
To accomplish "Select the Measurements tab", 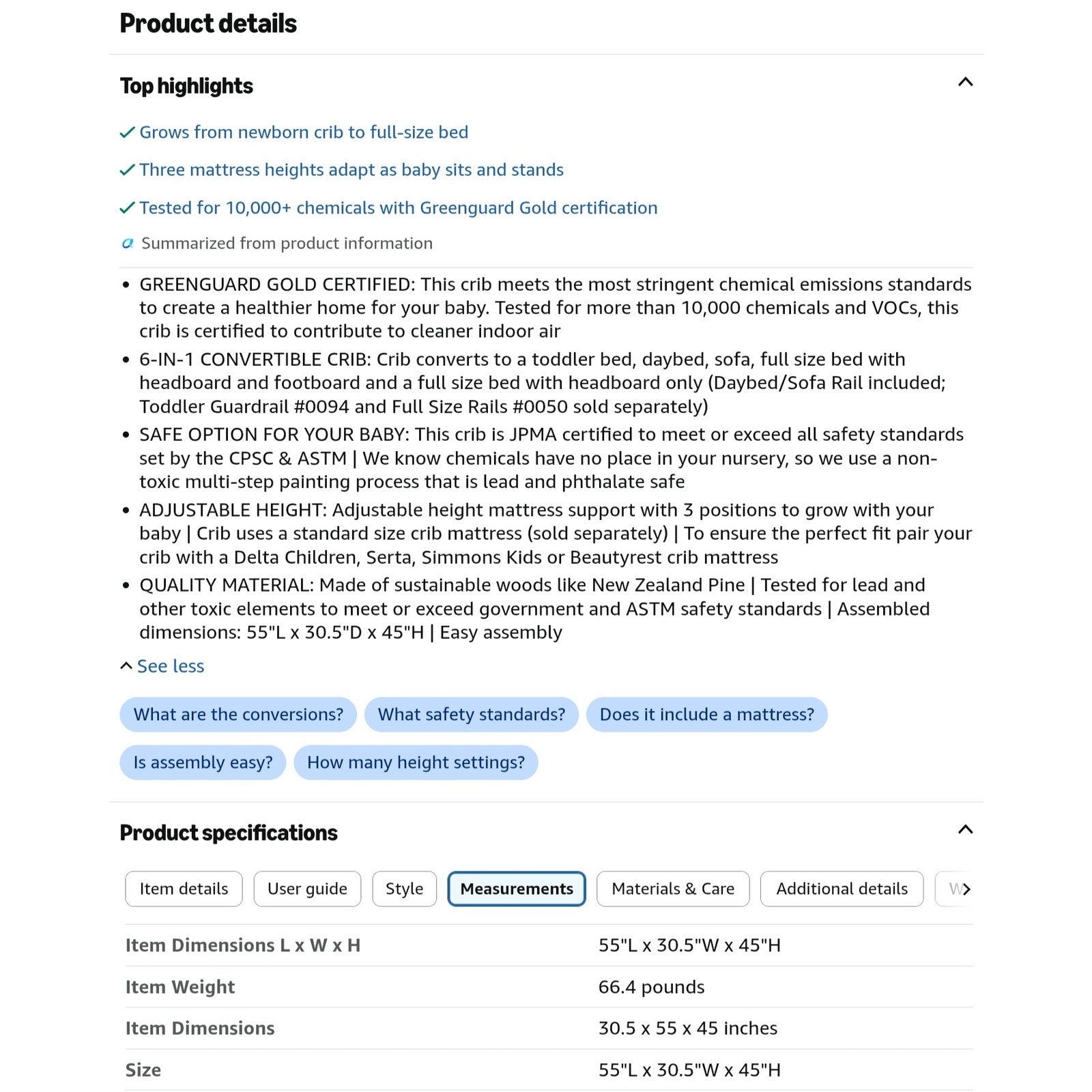I will (517, 889).
